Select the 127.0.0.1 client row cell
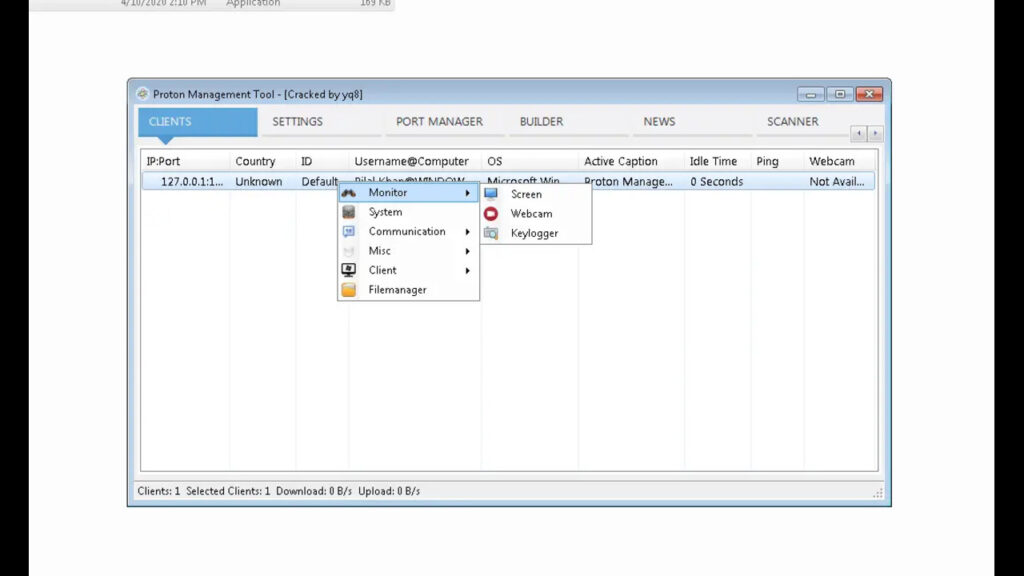Screen dimensions: 1024x576 click(192, 182)
